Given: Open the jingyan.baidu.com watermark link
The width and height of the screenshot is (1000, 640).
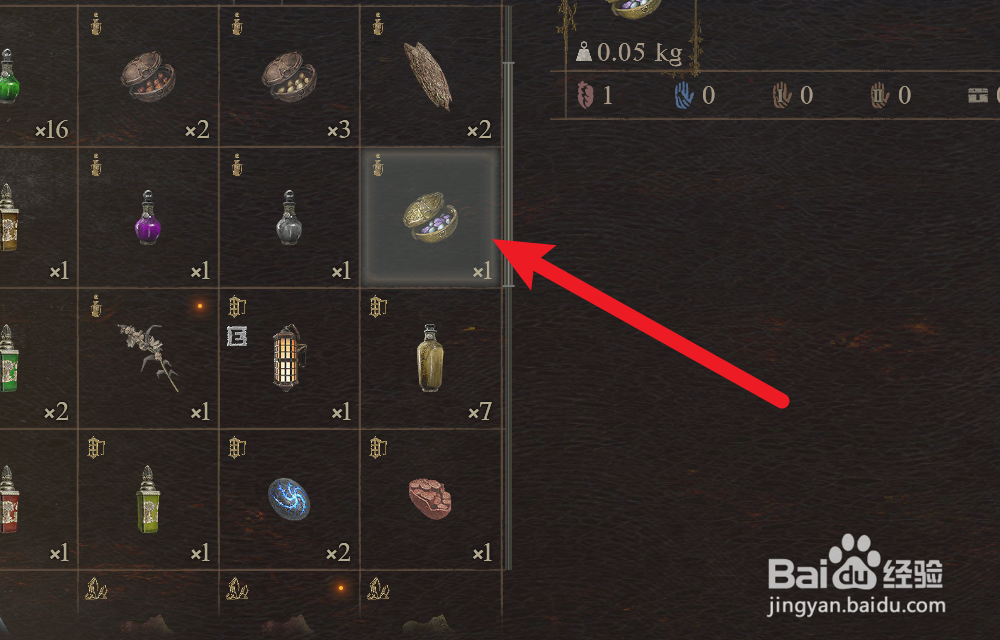Looking at the screenshot, I should [x=857, y=606].
